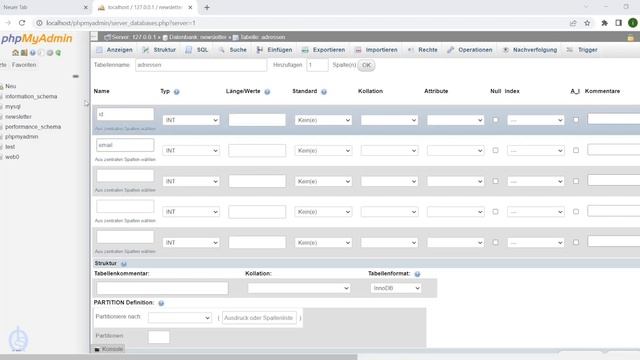Open Konsole at the bottom
The height and width of the screenshot is (360, 640).
109,349
